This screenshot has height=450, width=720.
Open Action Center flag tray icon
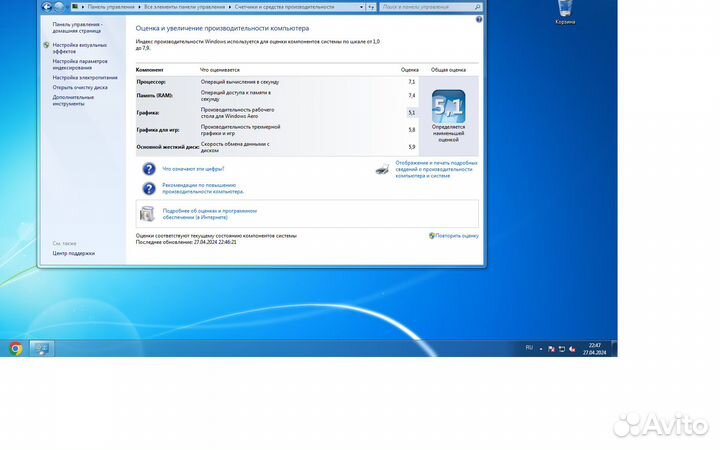pyautogui.click(x=551, y=349)
